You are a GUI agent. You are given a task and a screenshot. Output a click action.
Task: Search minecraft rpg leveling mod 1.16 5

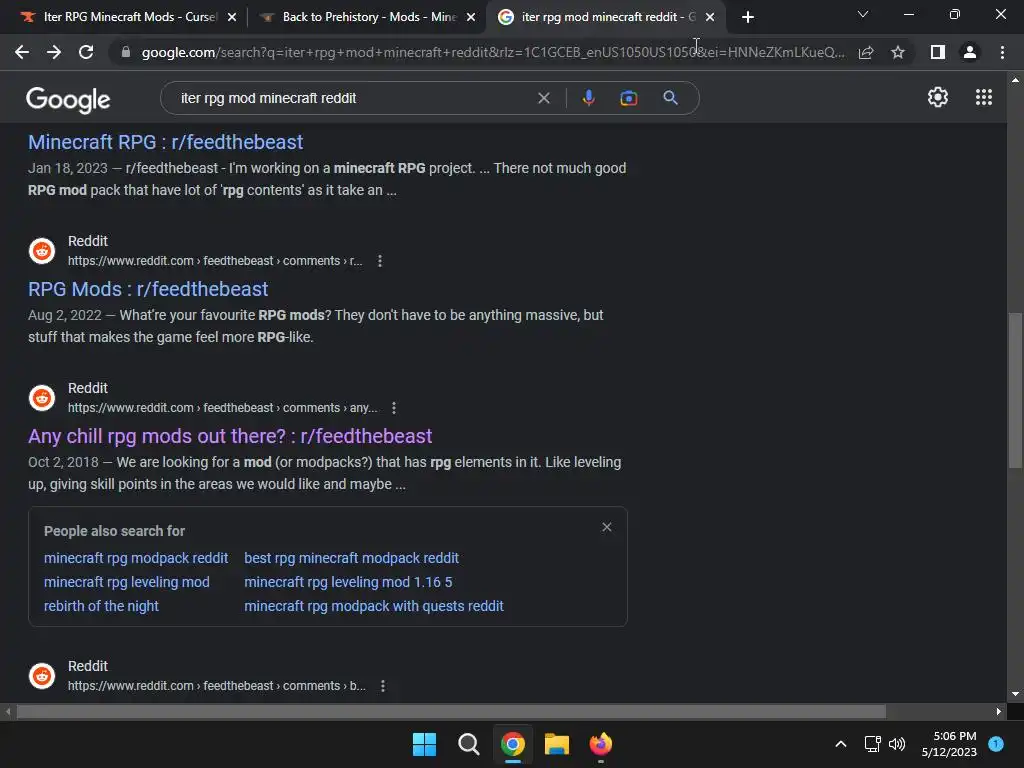point(348,582)
